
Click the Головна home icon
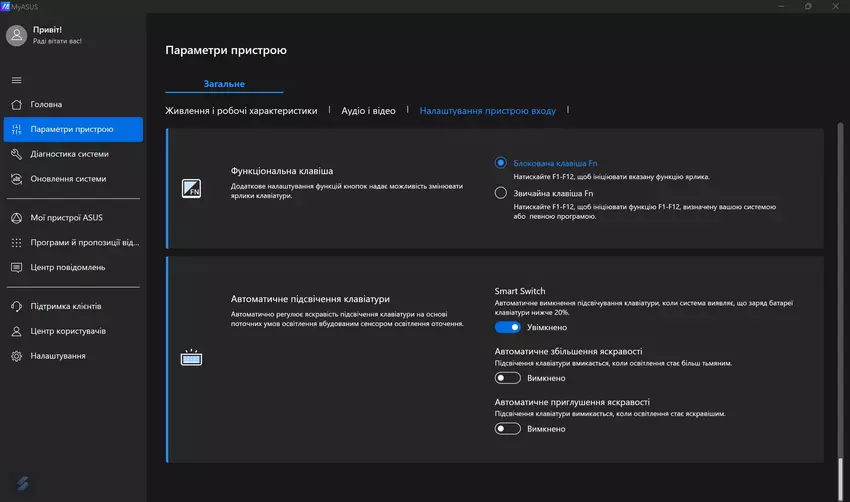(x=16, y=104)
